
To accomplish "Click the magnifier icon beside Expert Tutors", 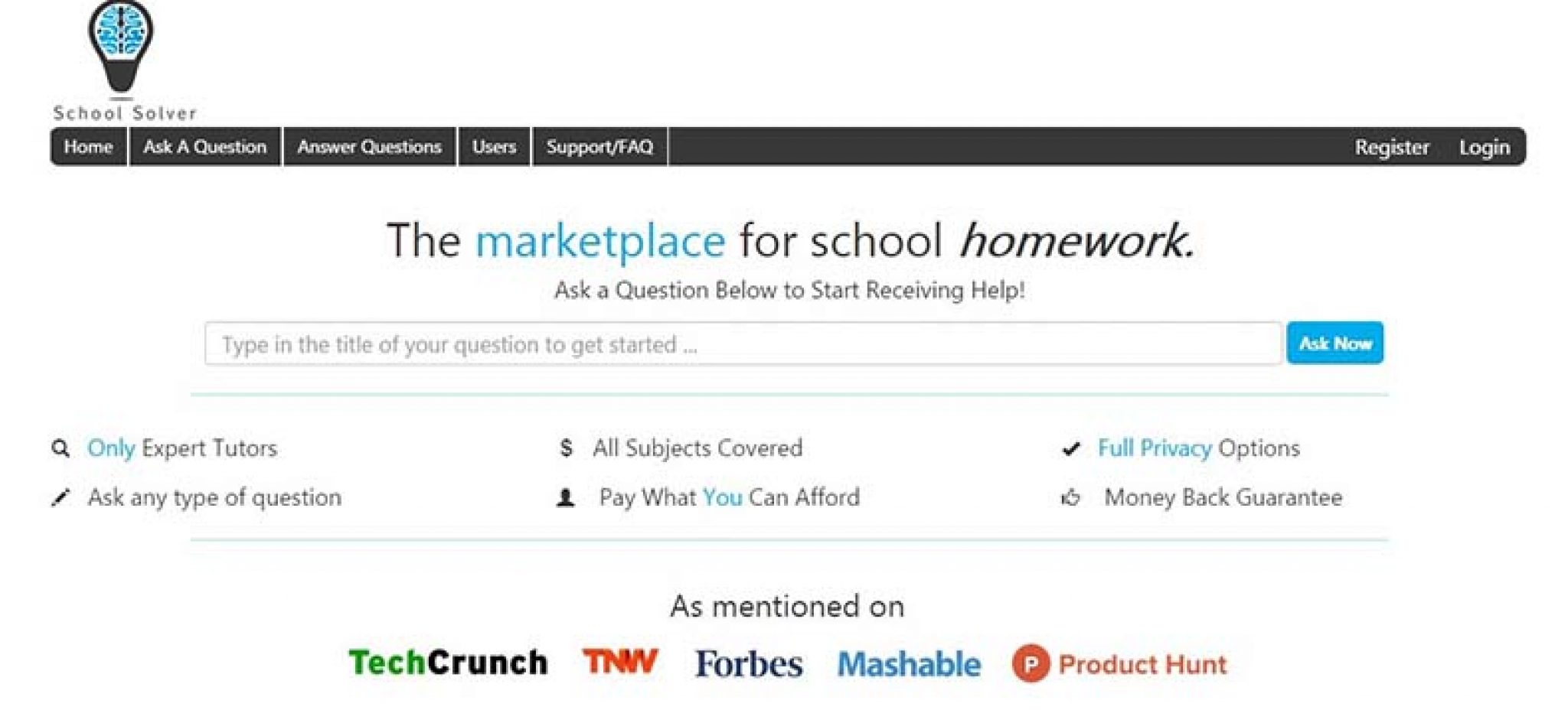I will pyautogui.click(x=60, y=448).
